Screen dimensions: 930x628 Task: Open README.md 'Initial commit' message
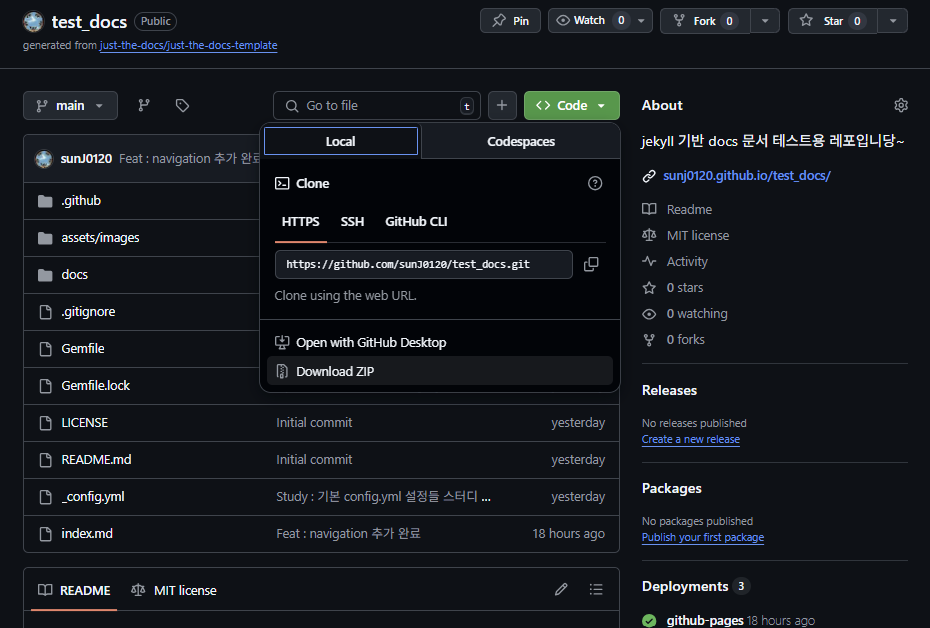314,460
